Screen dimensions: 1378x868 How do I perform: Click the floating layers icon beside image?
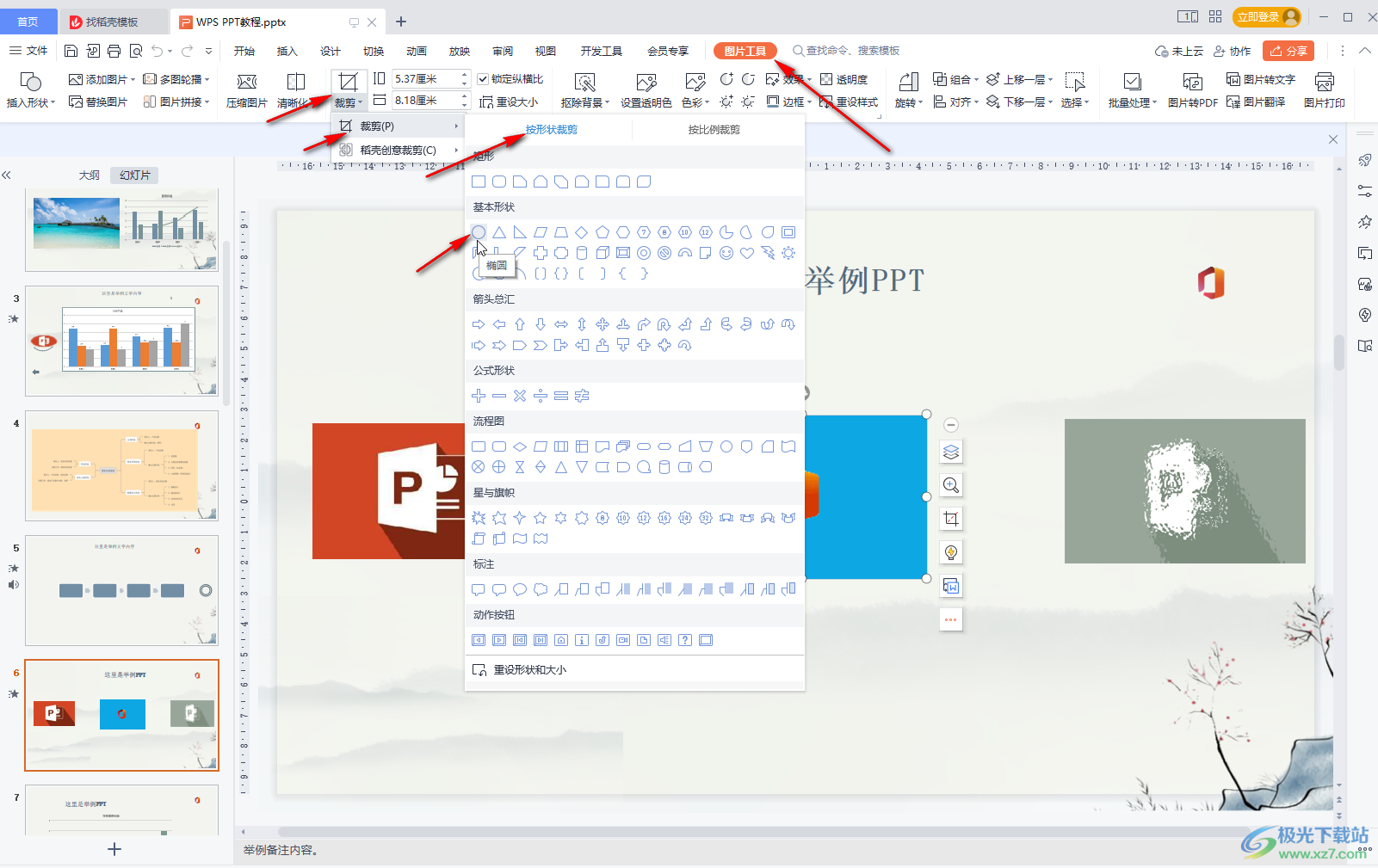[x=951, y=452]
